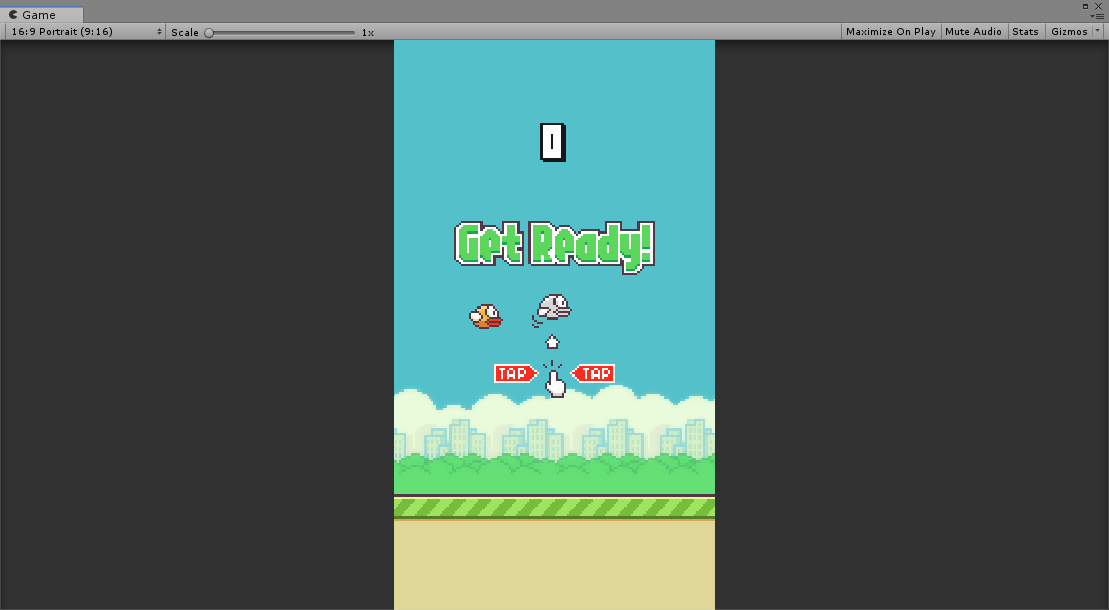This screenshot has height=610, width=1109.
Task: Click the Get Ready! banner
Action: (x=554, y=246)
